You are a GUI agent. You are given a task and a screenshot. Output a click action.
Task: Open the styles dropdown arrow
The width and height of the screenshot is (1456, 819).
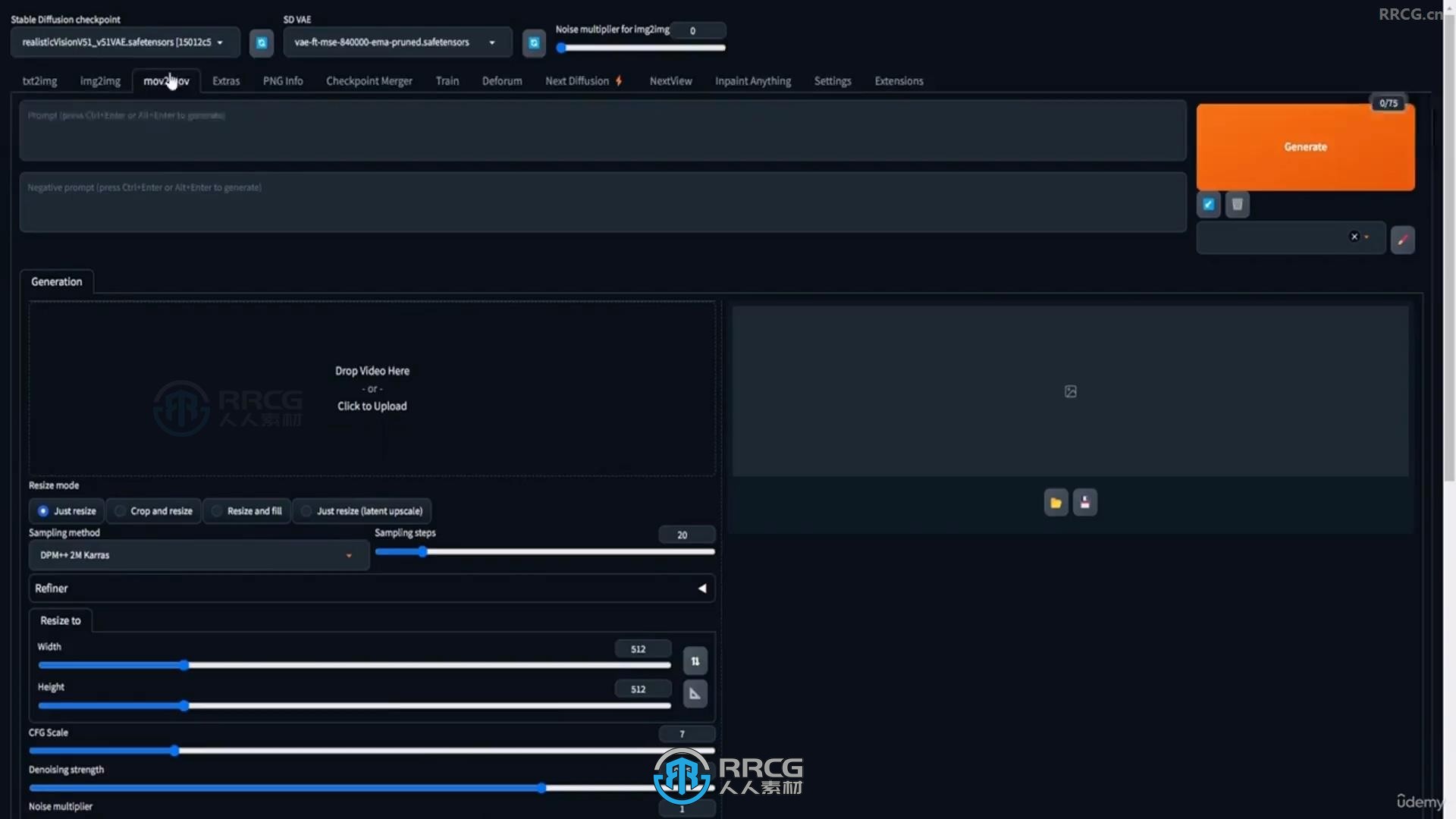[x=1367, y=237]
